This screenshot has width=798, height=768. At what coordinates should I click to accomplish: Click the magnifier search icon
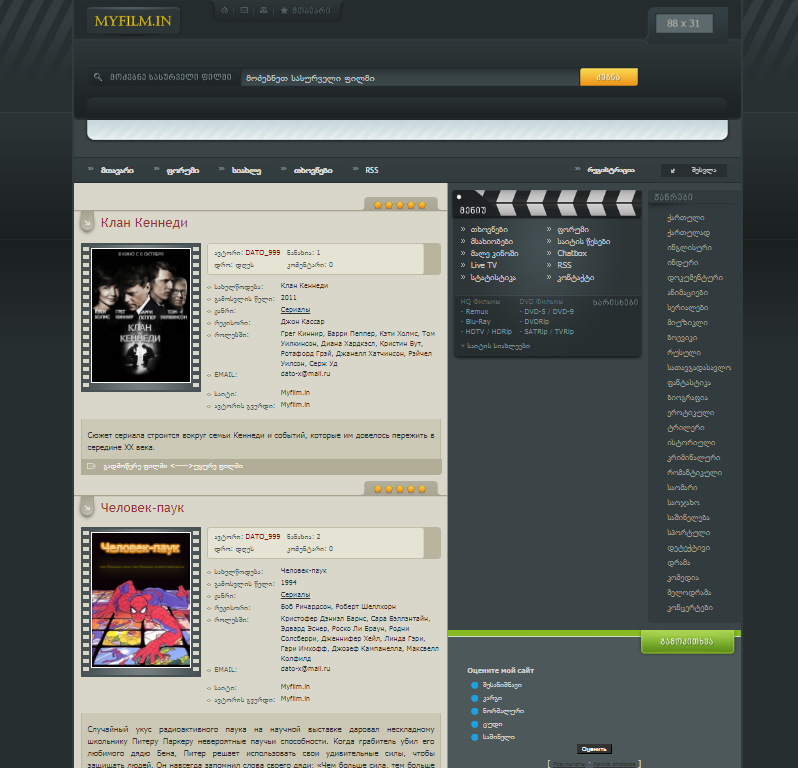coord(98,77)
